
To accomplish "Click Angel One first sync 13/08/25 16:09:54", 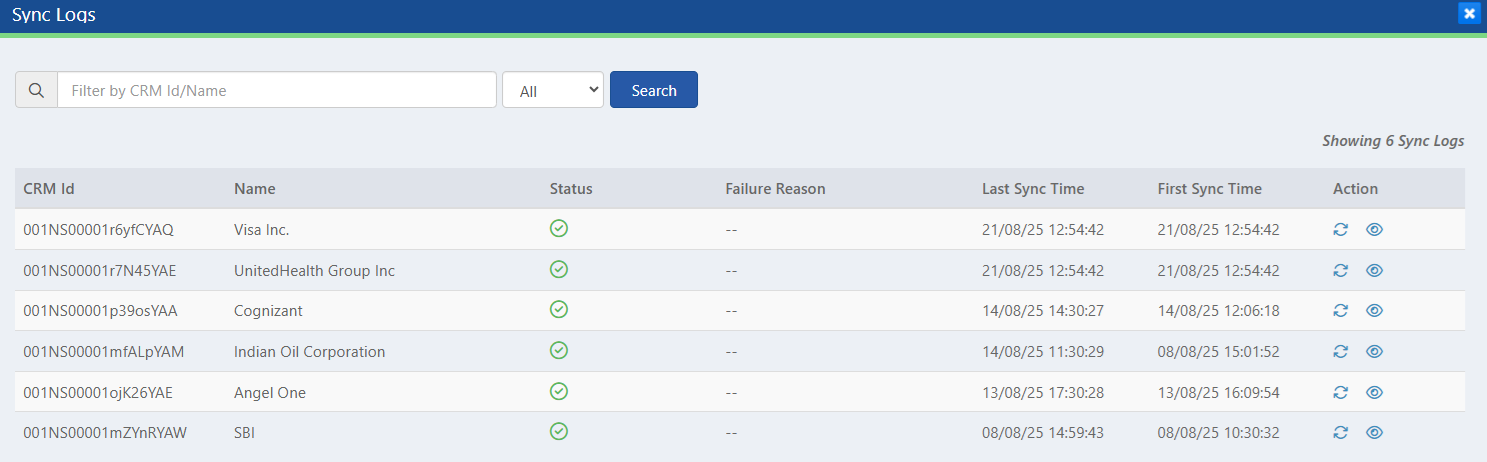I will pyautogui.click(x=1218, y=393).
